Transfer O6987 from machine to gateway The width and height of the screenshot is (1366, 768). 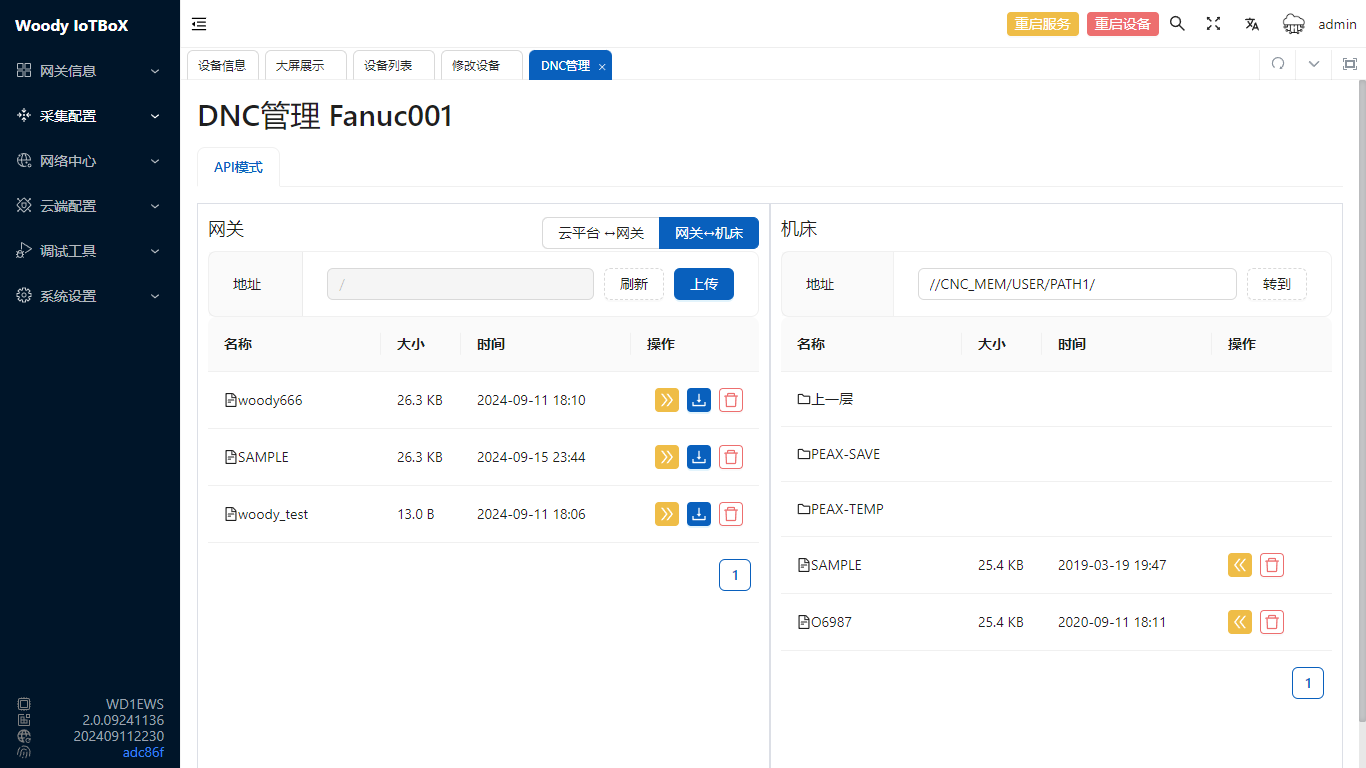[1239, 622]
